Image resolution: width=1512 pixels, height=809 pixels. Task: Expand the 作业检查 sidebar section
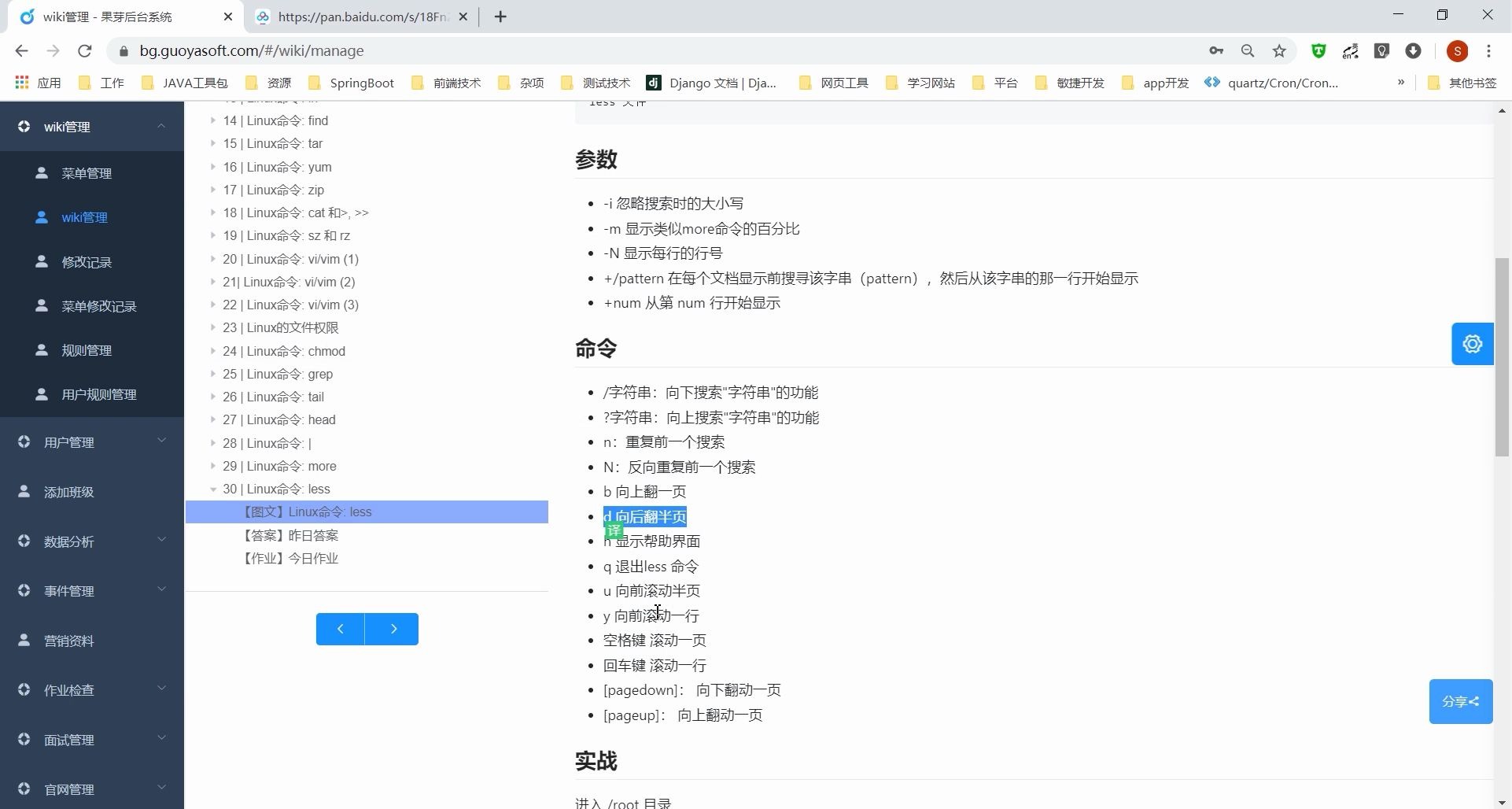92,690
